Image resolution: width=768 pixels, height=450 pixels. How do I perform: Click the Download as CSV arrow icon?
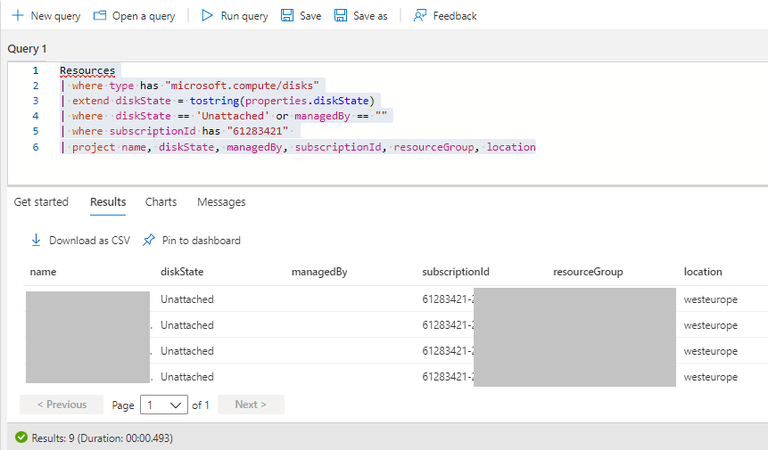[x=36, y=240]
